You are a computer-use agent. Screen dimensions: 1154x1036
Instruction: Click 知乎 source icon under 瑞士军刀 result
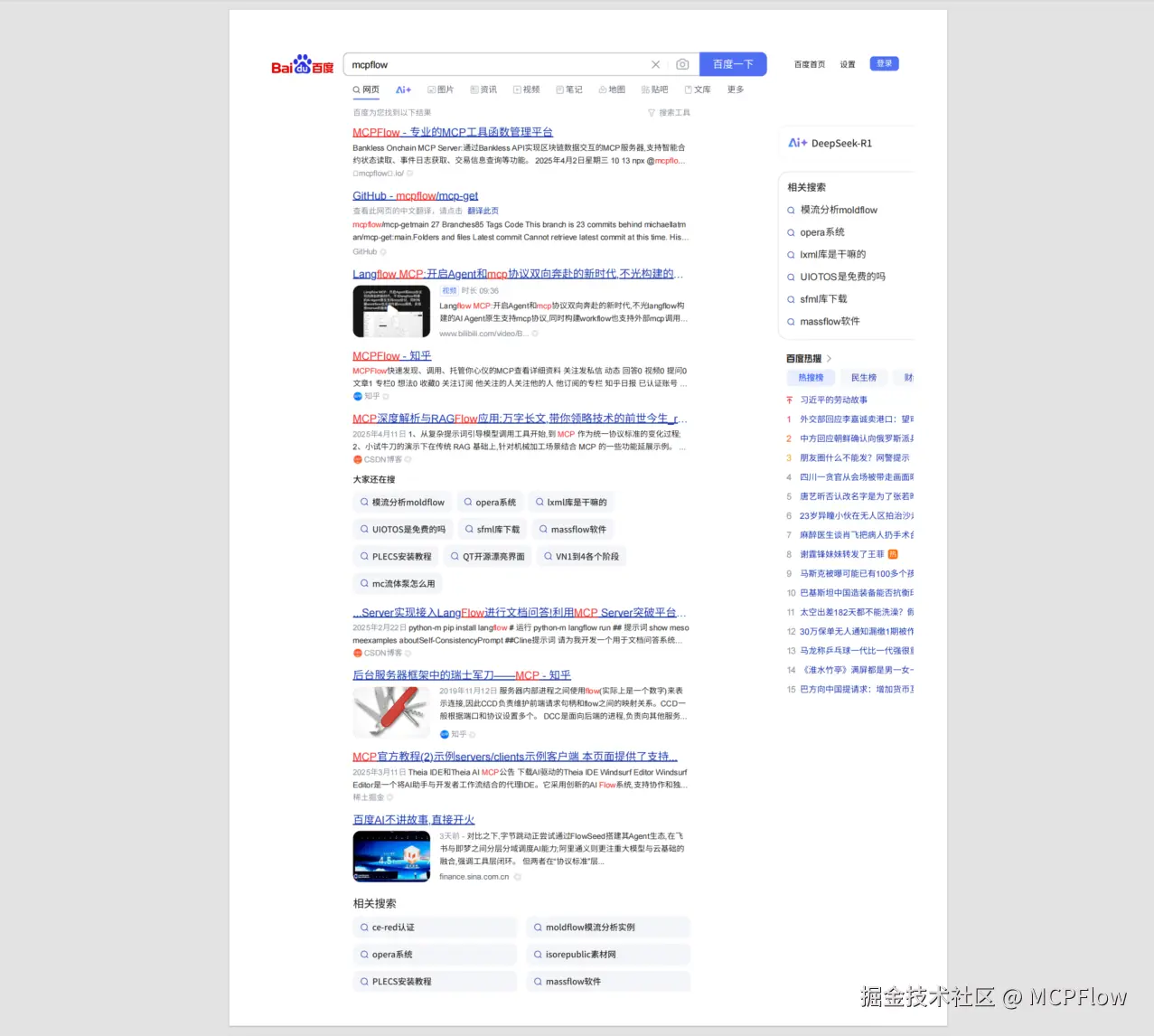tap(445, 734)
